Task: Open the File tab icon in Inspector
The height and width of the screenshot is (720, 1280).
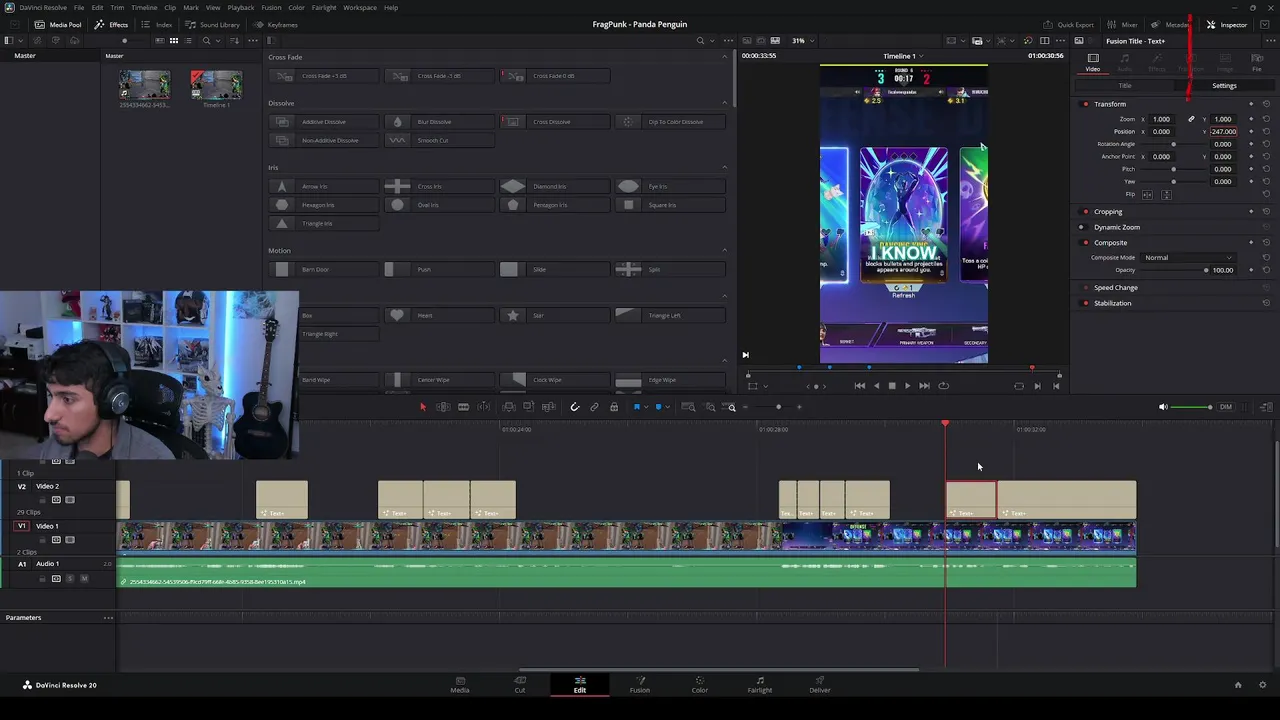Action: [x=1257, y=62]
